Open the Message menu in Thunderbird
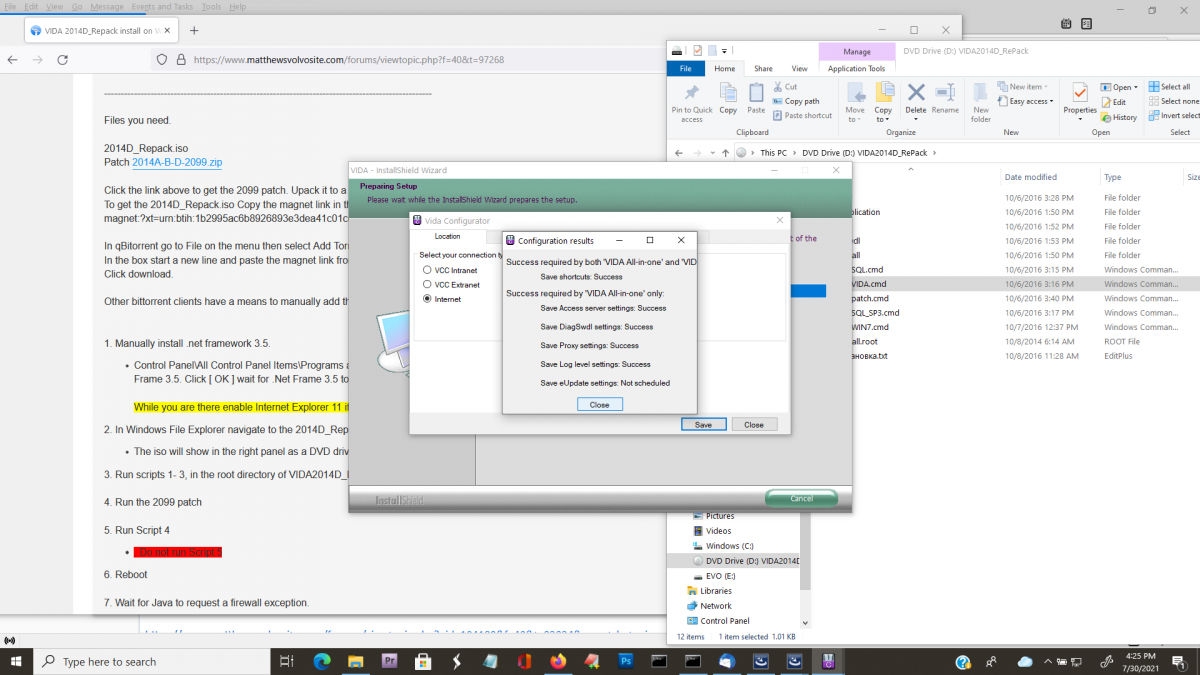Screen dimensions: 1200x675 (107, 6)
